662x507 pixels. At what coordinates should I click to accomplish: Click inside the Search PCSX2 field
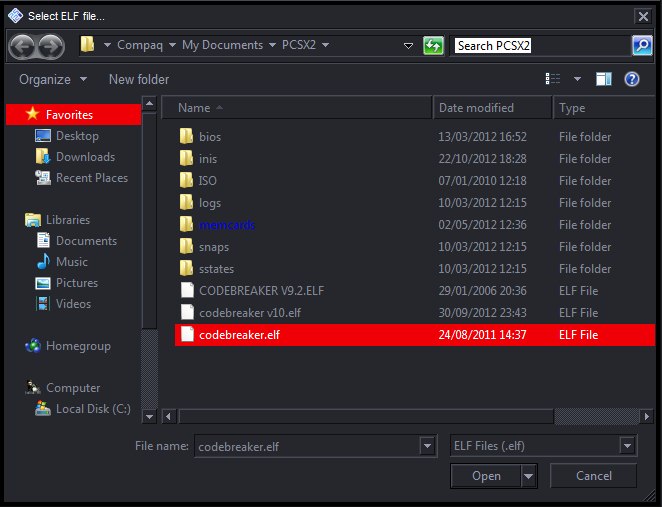click(540, 46)
